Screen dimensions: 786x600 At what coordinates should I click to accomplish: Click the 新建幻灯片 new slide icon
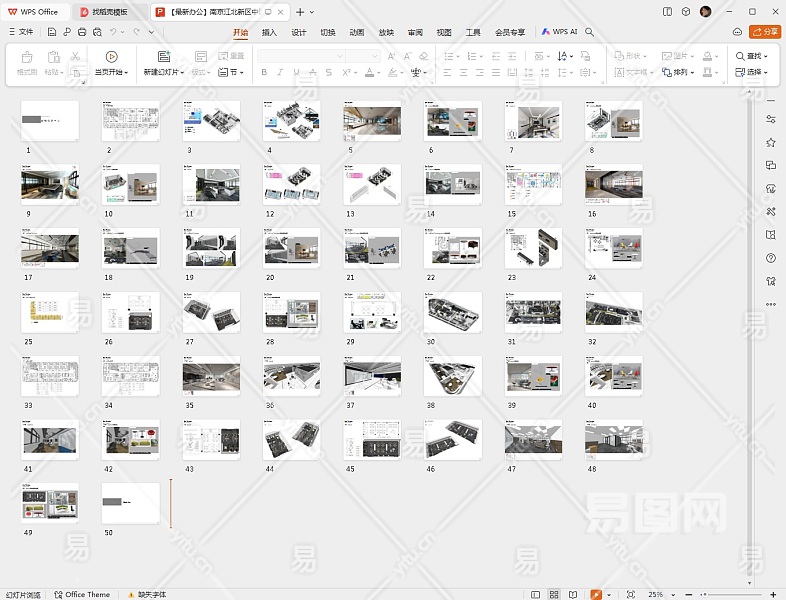click(164, 57)
